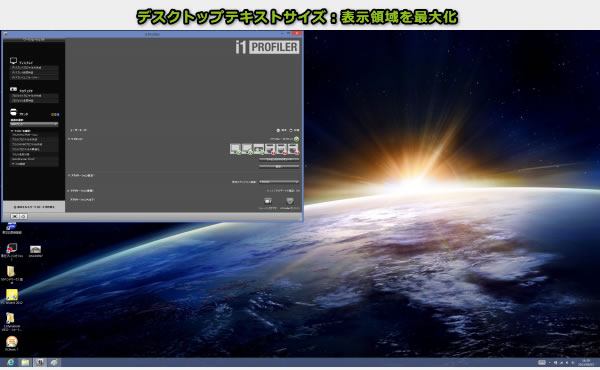600x370 pixels.
Task: Click the last device thumbnail with red badge
Action: [x=293, y=149]
